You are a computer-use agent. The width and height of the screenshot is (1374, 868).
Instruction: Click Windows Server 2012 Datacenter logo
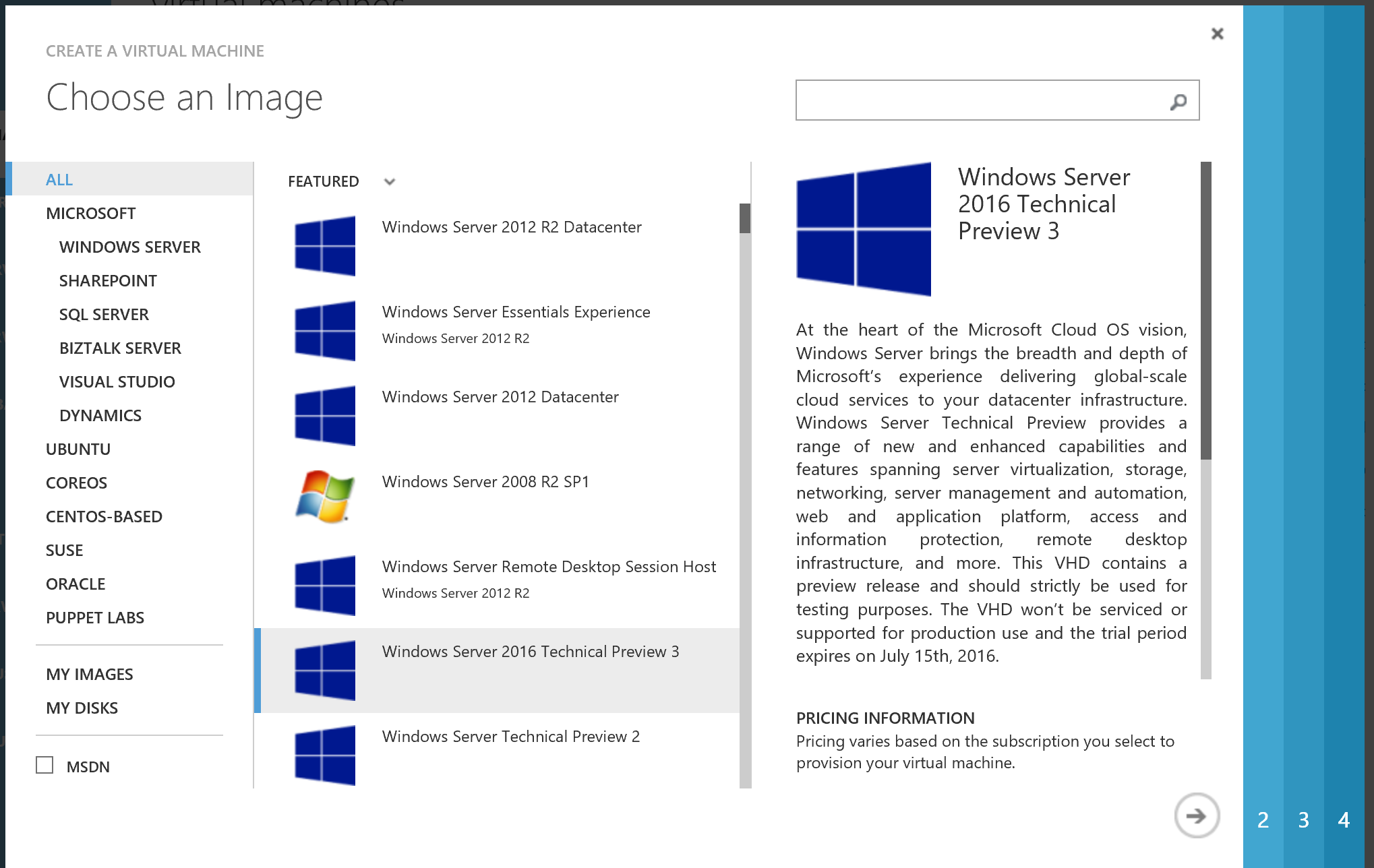point(325,416)
